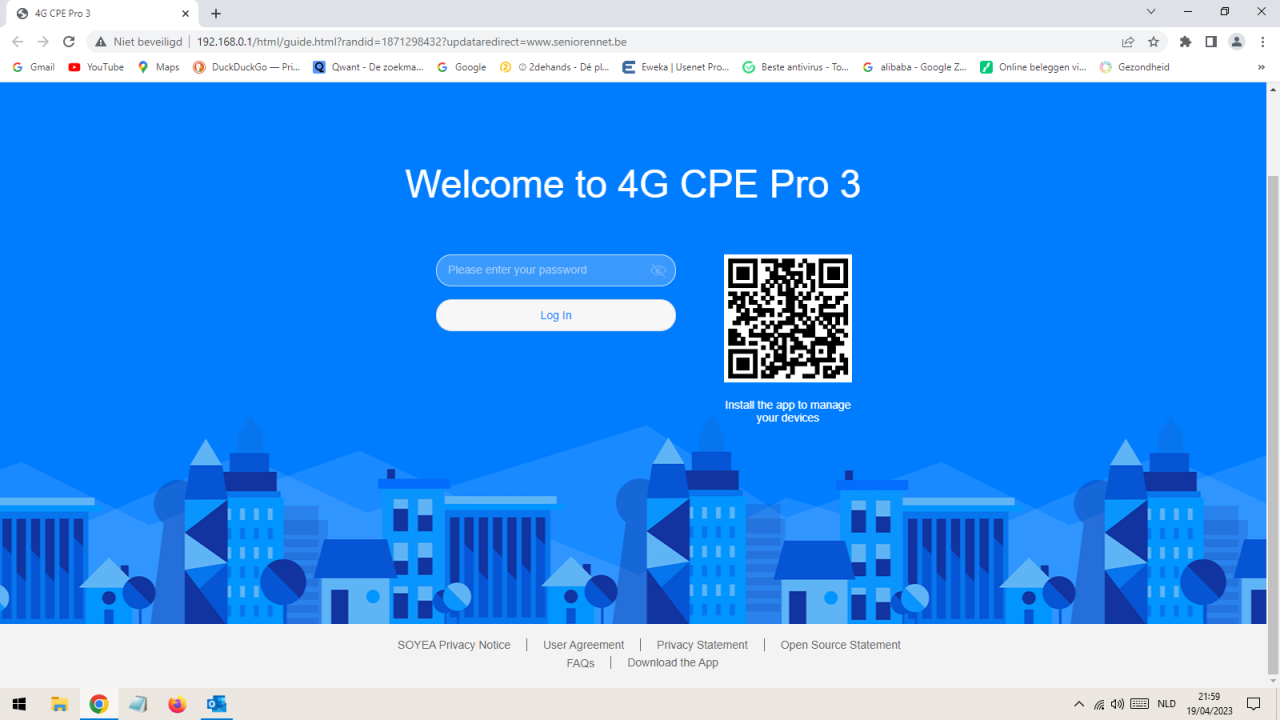The image size is (1280, 720).
Task: Expand the tab search dropdown arrow
Action: tap(1151, 12)
